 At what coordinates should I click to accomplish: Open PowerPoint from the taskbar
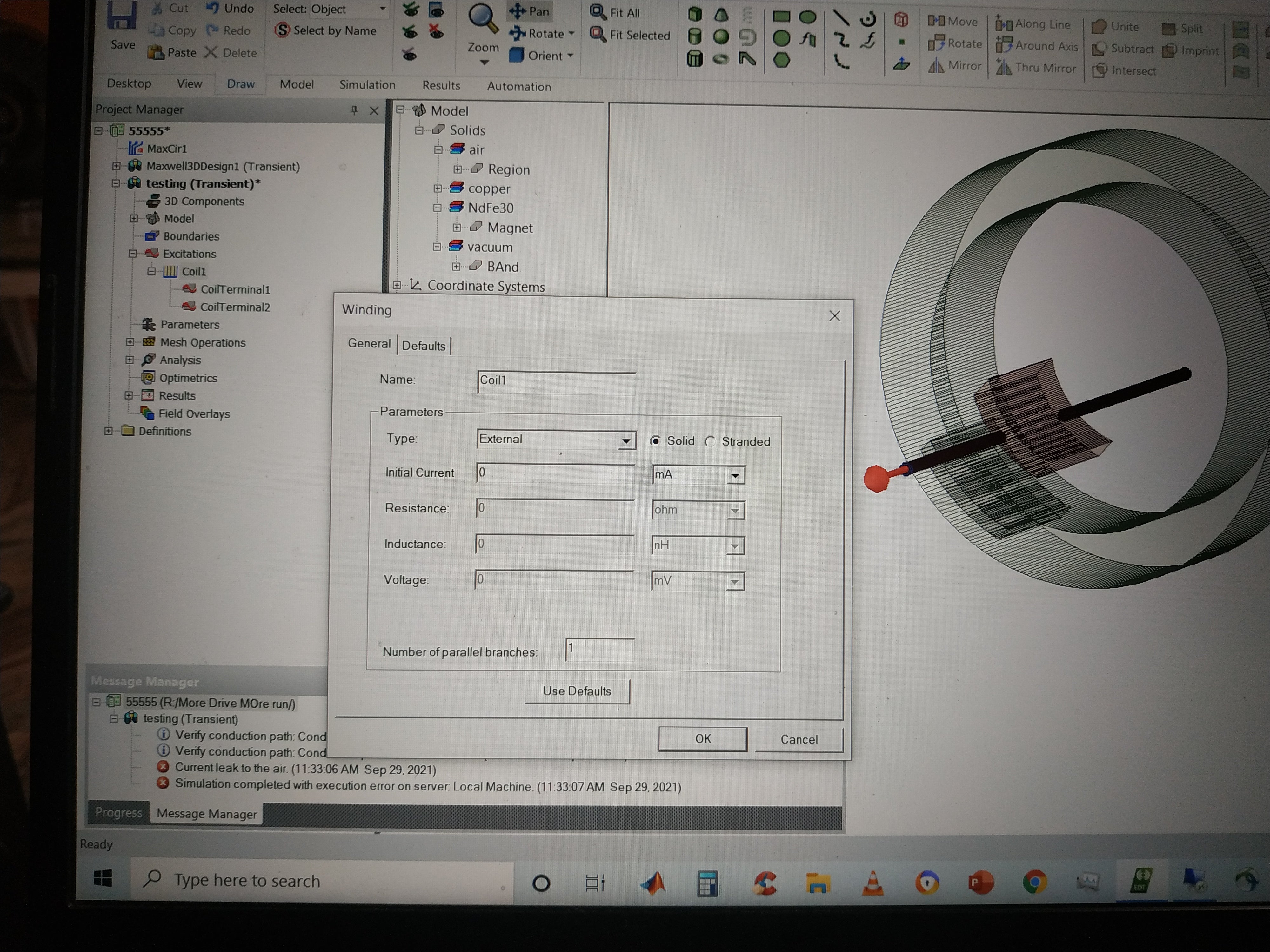click(981, 883)
